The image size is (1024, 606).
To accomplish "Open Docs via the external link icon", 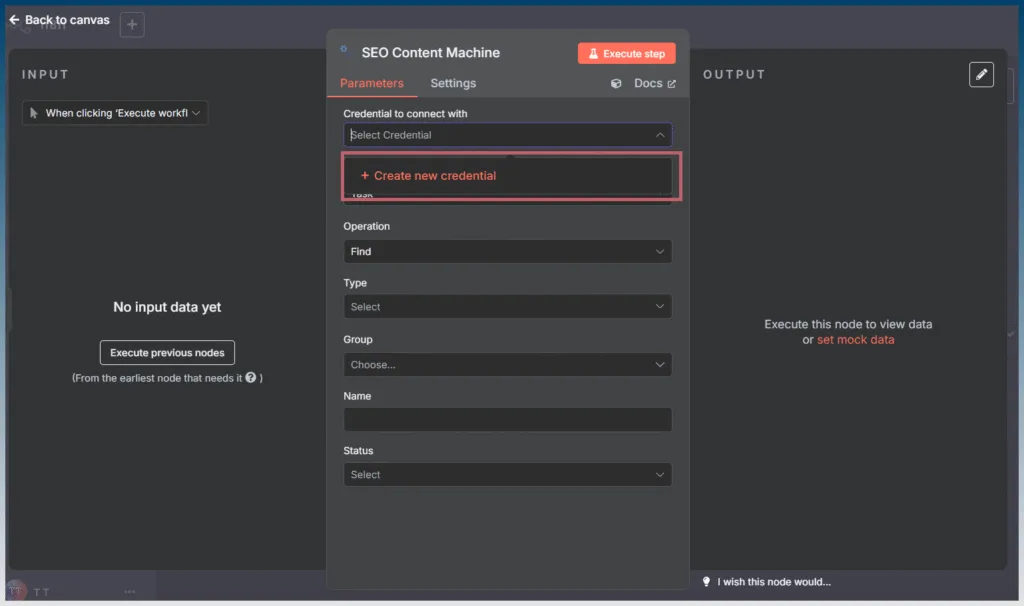I will (x=671, y=84).
